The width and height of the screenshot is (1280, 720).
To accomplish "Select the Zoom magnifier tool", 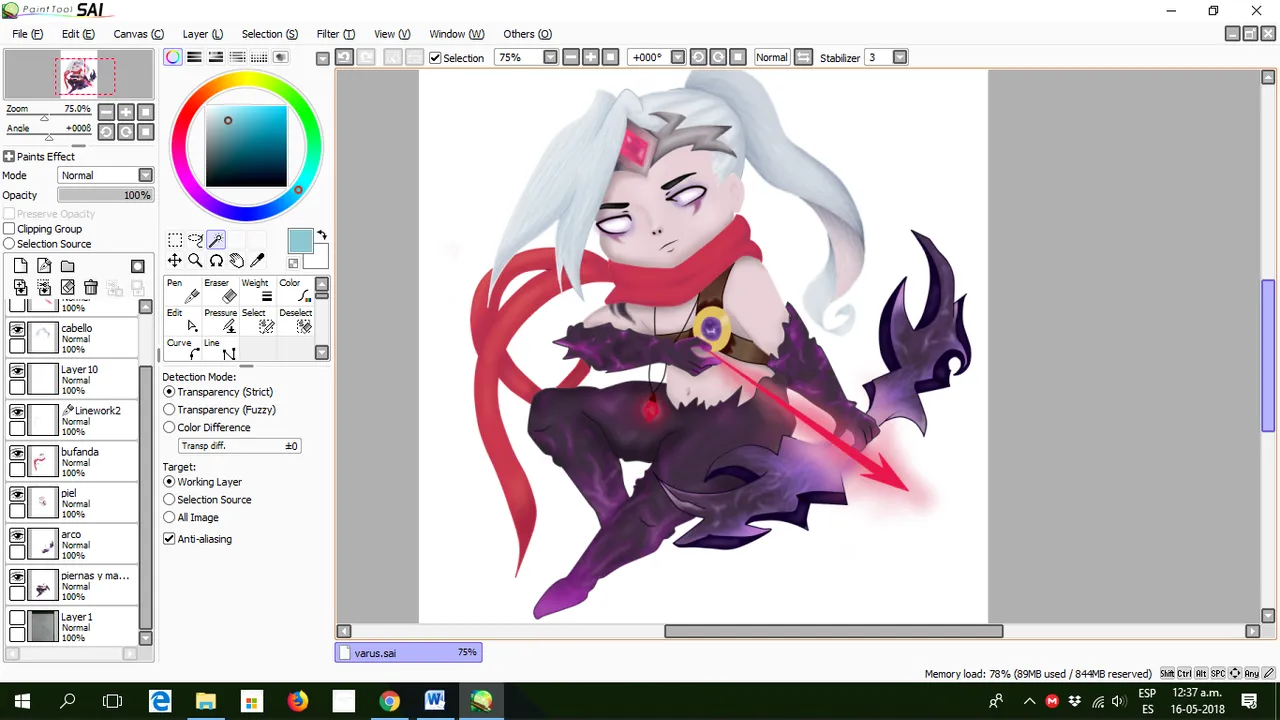I will pos(195,261).
